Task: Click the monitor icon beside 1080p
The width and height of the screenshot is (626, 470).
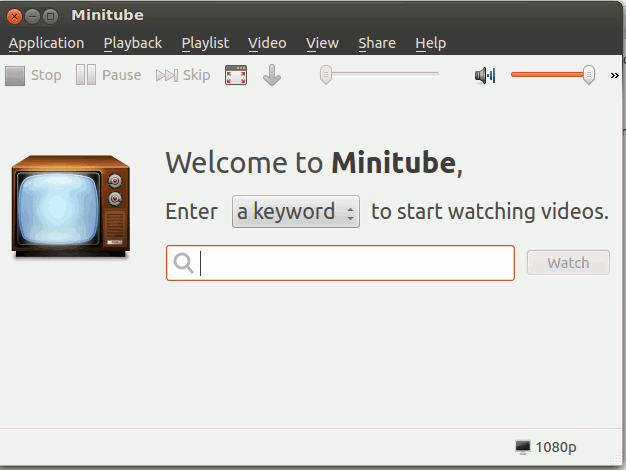Action: pos(523,447)
